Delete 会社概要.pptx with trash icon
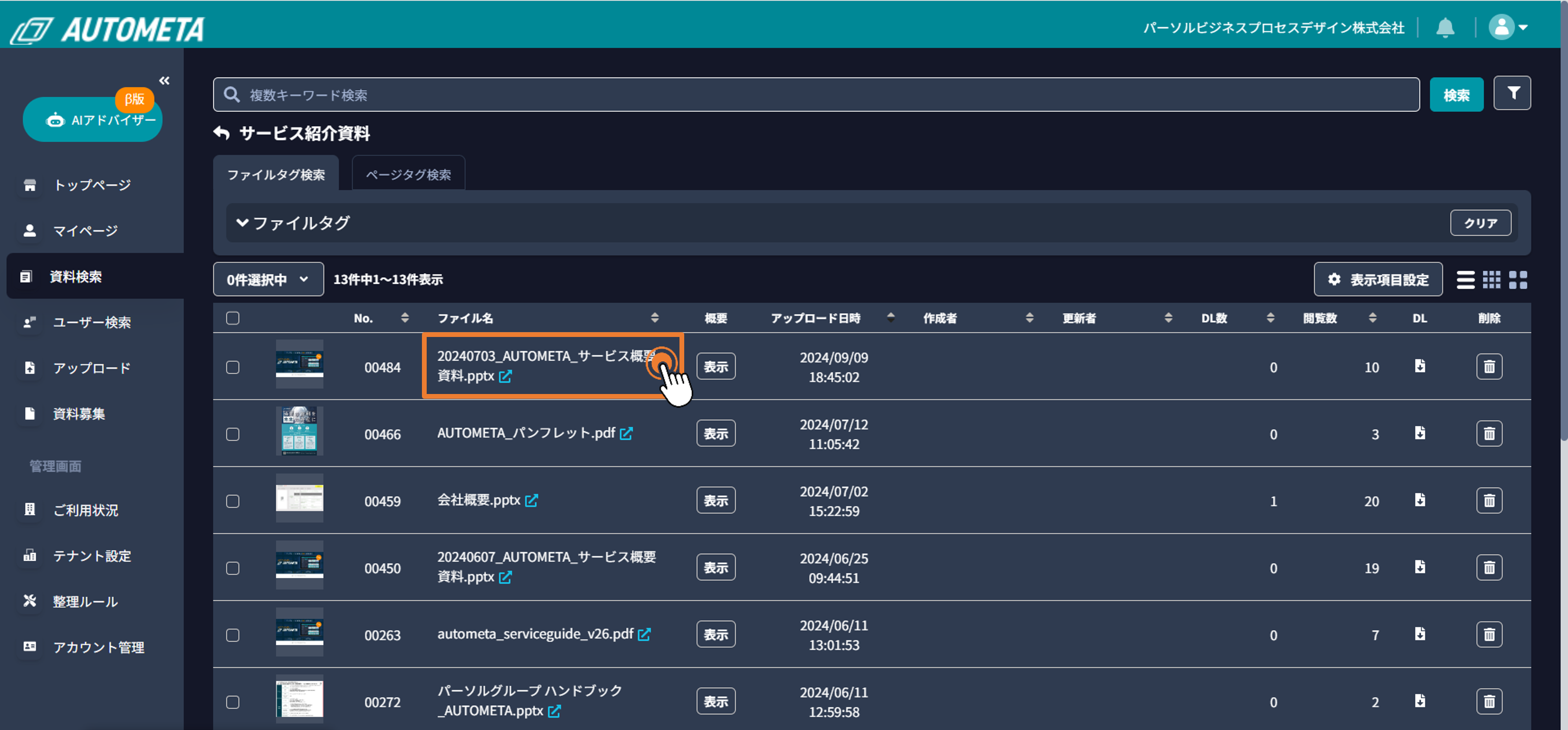Image resolution: width=1568 pixels, height=730 pixels. click(1490, 500)
